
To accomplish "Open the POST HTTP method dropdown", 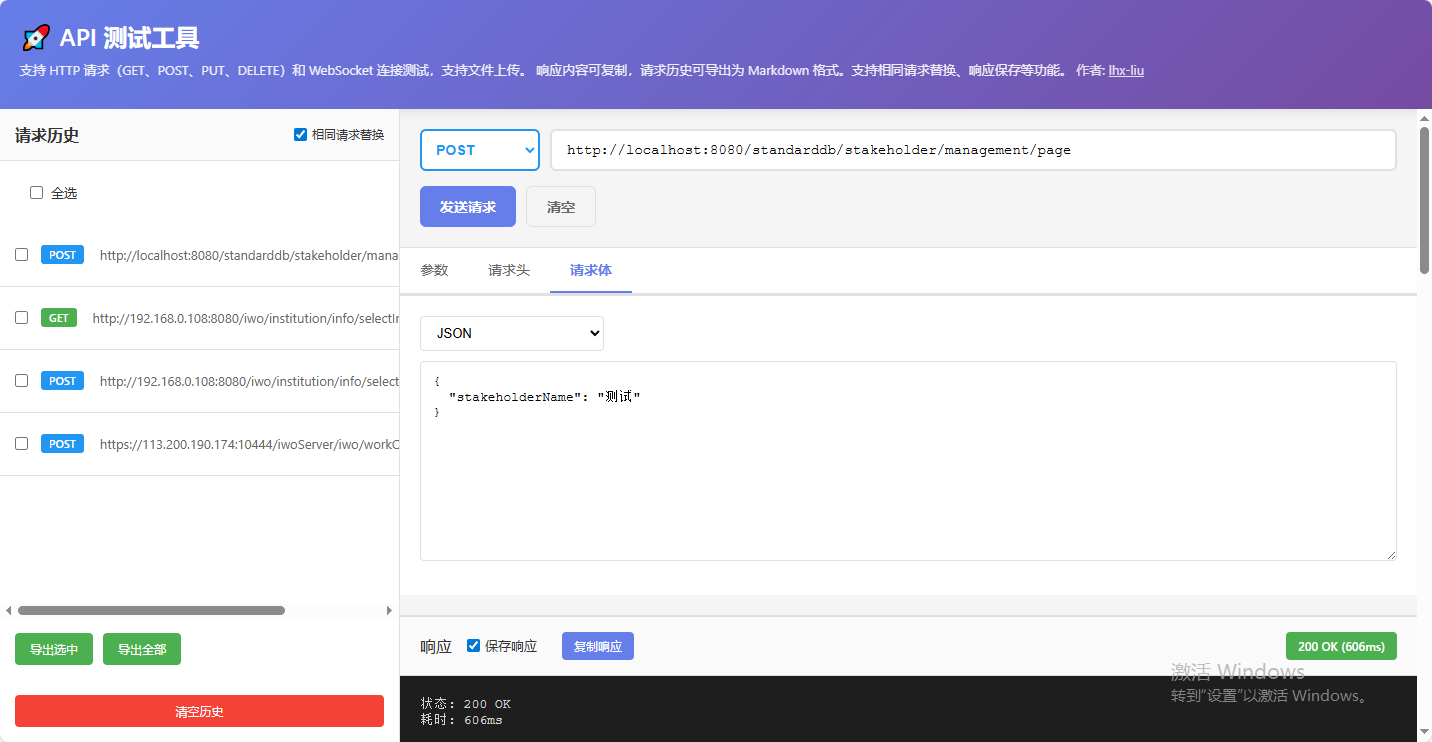I will [x=479, y=149].
